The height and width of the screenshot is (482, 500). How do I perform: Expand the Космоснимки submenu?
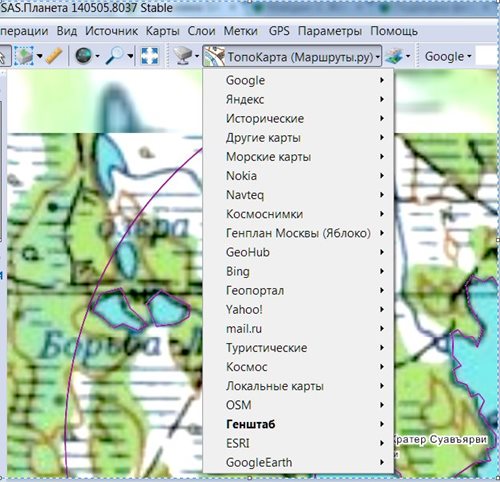coord(298,214)
